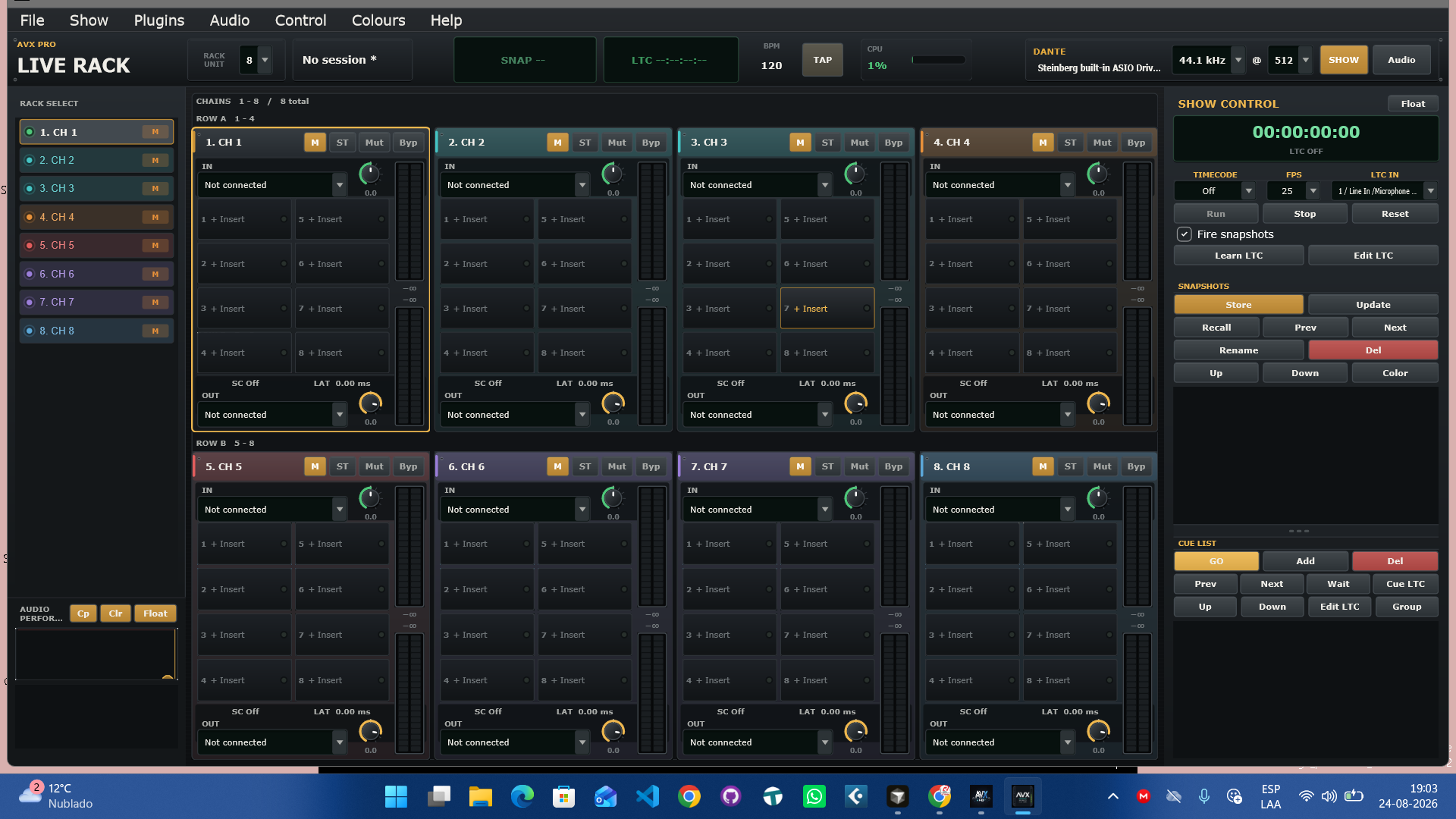The width and height of the screenshot is (1456, 819).
Task: Open LTC IN source dropdown
Action: coord(1384,191)
